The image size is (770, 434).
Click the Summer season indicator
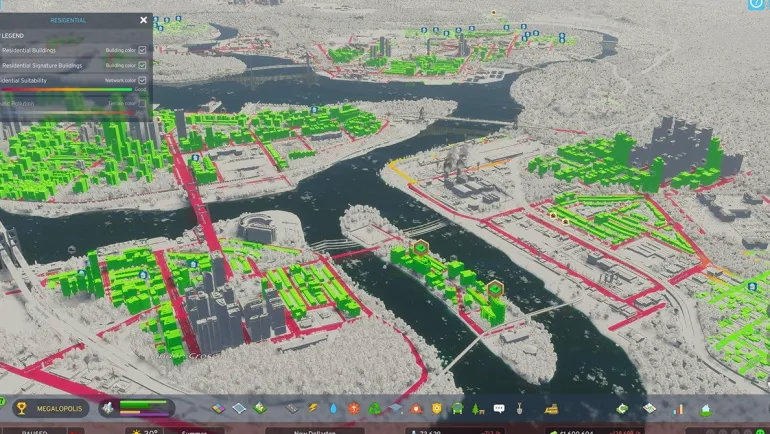click(194, 432)
